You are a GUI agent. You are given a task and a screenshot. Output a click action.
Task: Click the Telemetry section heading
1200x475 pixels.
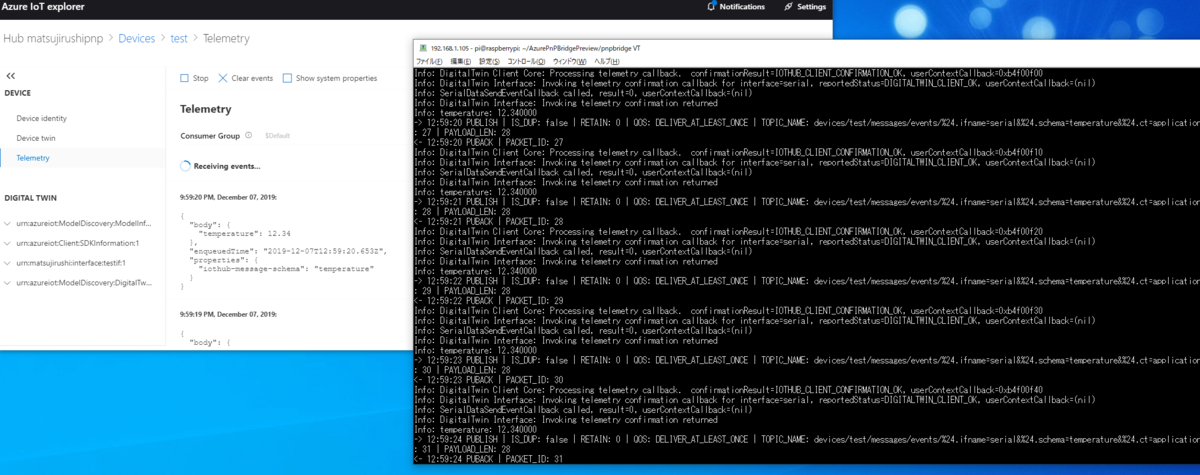(206, 109)
